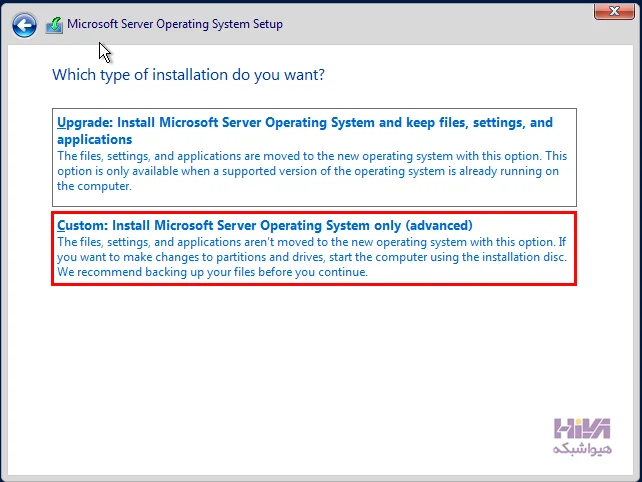
Task: Click the 'Which type of installation do you want?' heading
Action: coord(188,75)
